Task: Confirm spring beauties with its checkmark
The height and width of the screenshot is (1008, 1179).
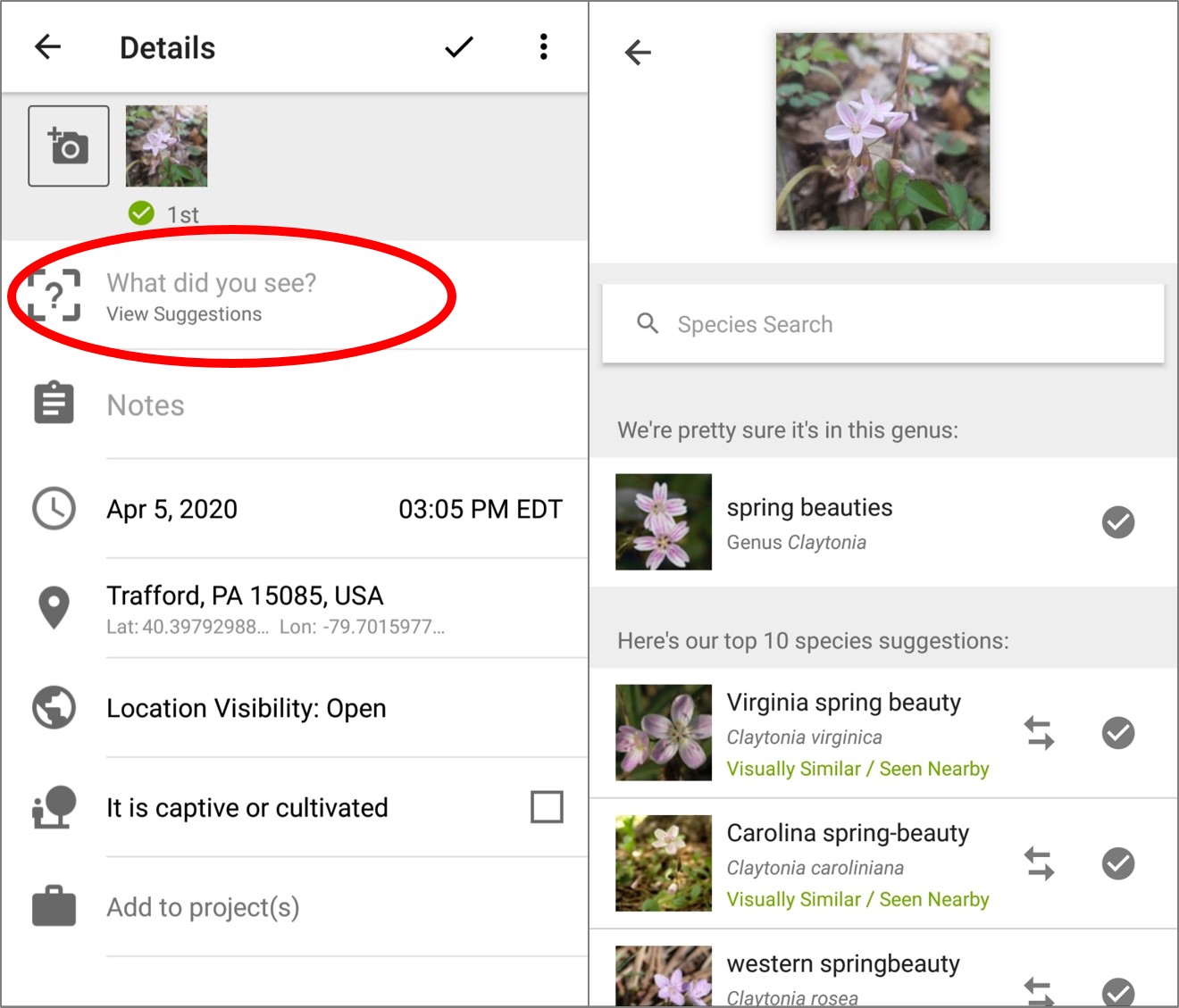Action: 1118,521
